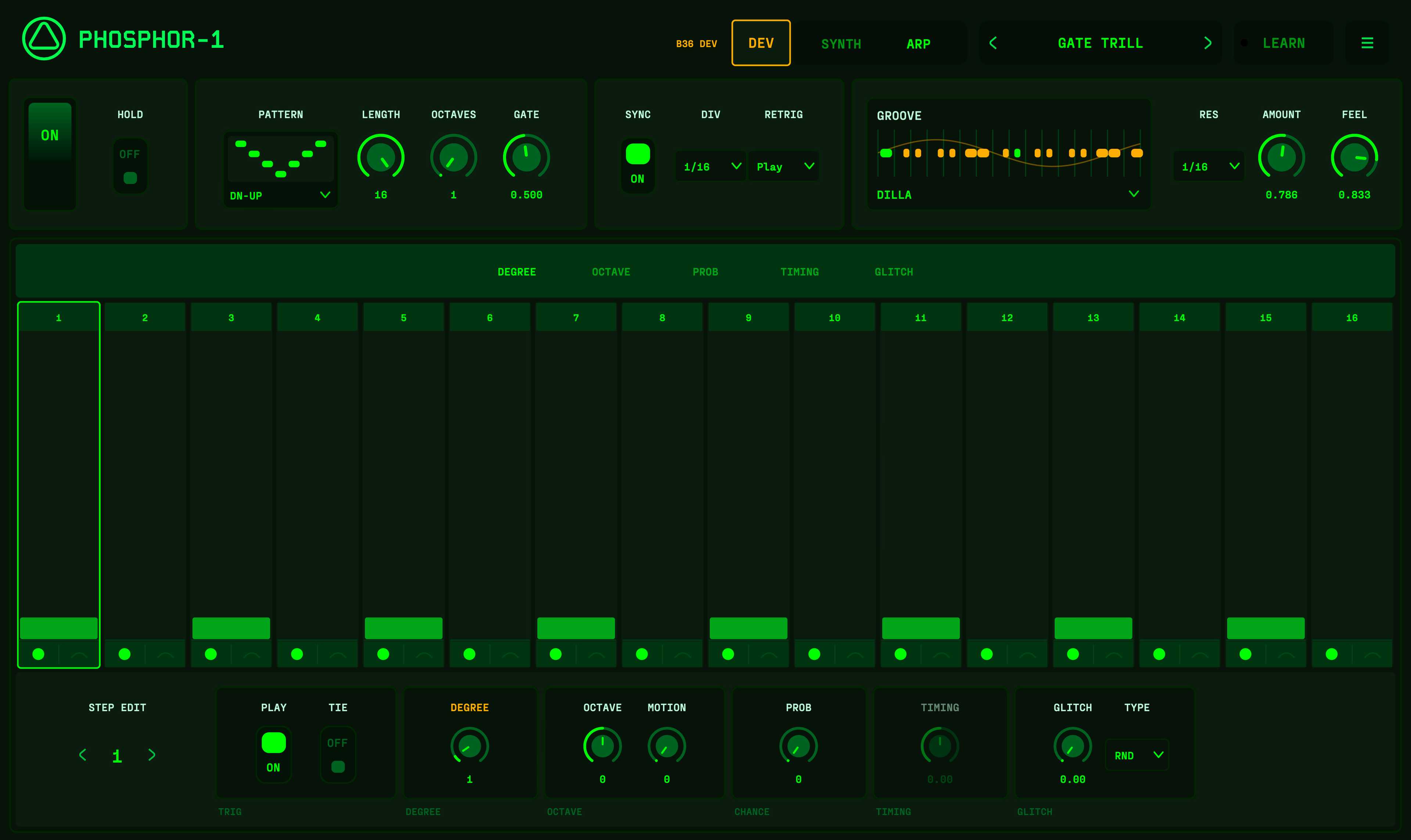Toggle the step TIE switch
Screen dimensions: 1411x840
click(x=338, y=754)
